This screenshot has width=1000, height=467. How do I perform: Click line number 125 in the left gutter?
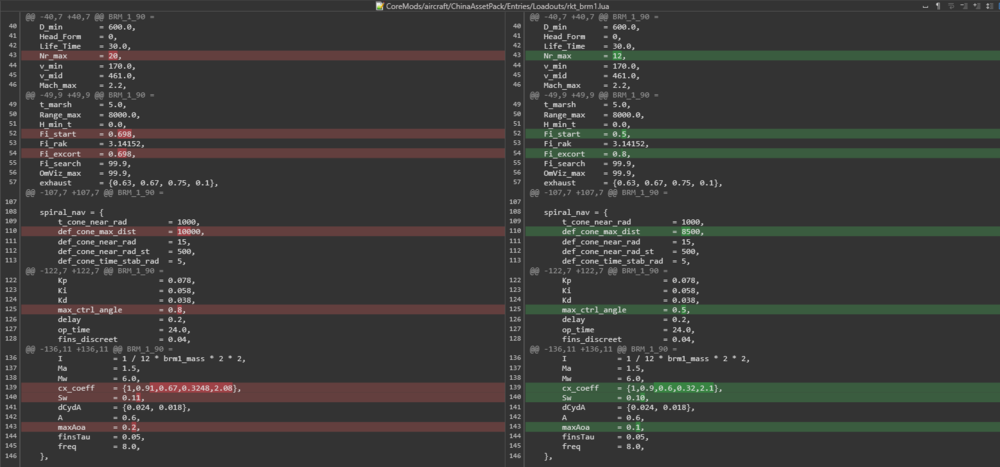(x=12, y=310)
